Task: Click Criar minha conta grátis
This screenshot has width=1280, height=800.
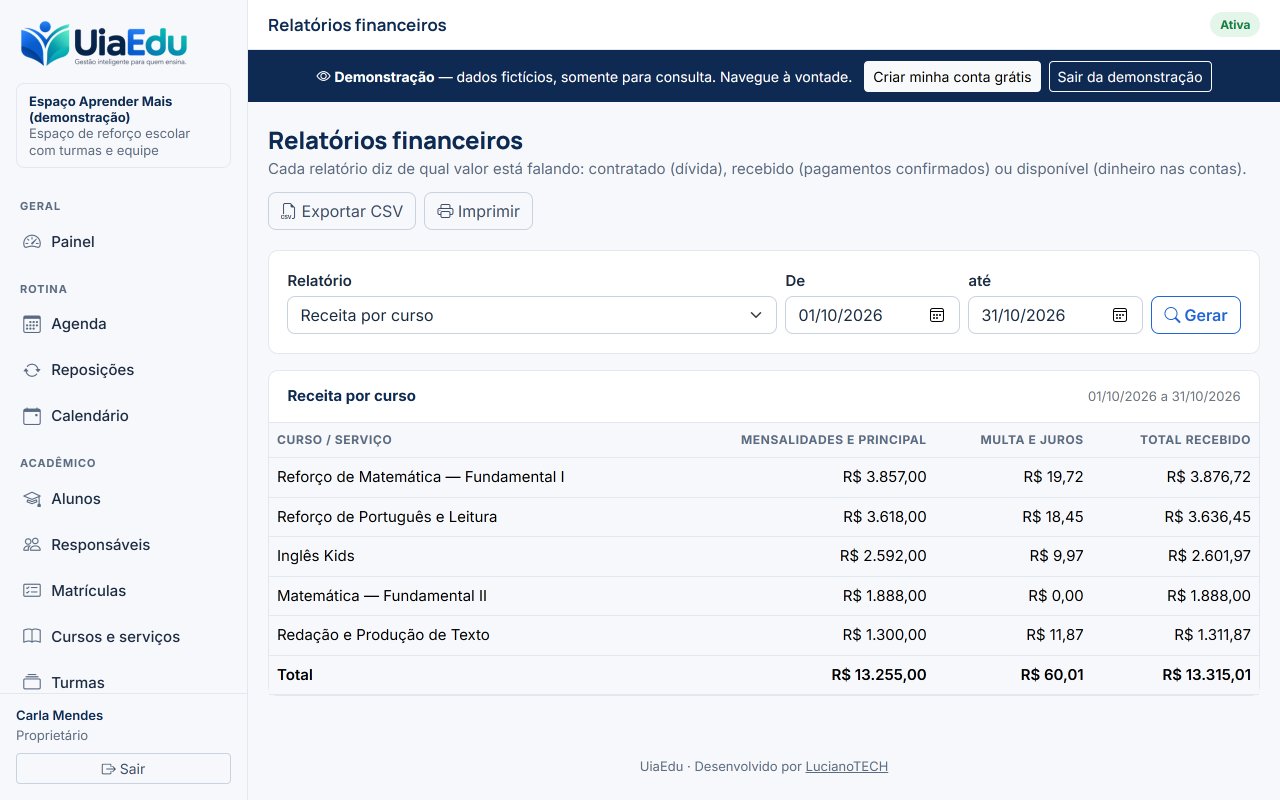Action: pyautogui.click(x=952, y=76)
